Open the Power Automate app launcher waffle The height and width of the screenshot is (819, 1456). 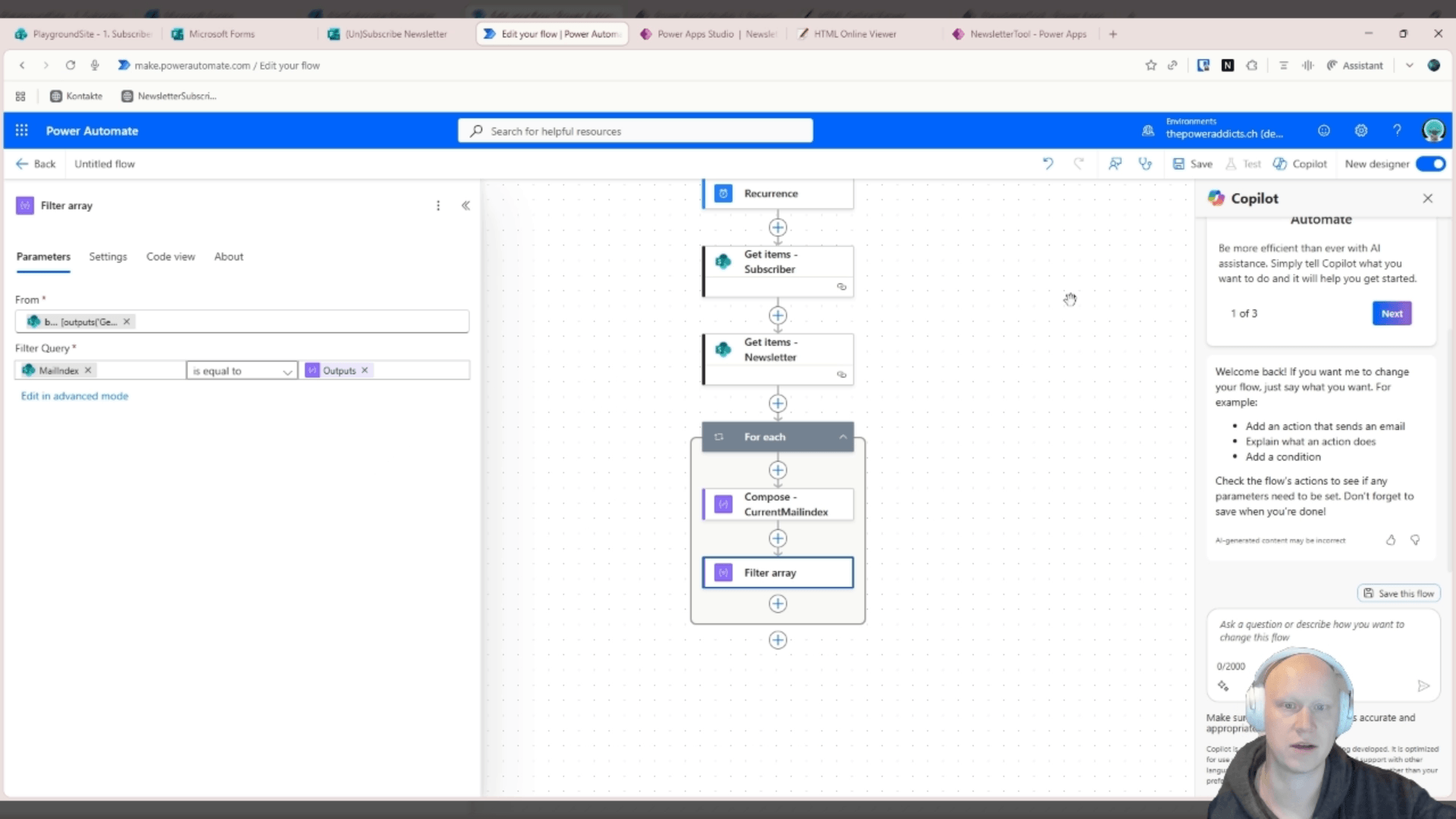[x=21, y=130]
